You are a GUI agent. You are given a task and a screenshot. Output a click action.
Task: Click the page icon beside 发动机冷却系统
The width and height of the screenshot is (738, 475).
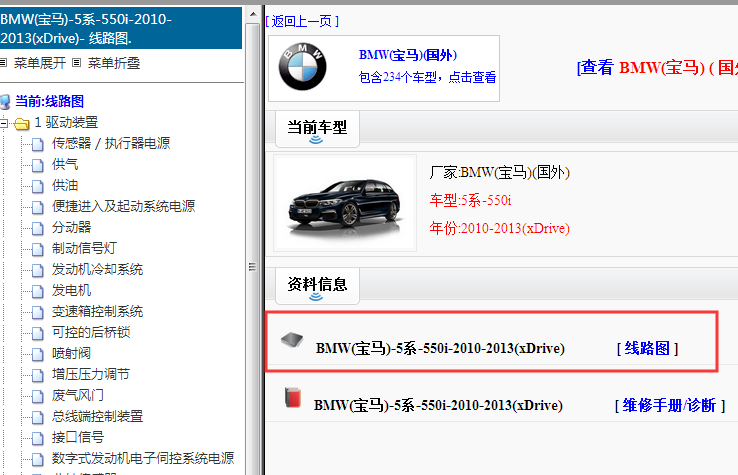point(38,270)
